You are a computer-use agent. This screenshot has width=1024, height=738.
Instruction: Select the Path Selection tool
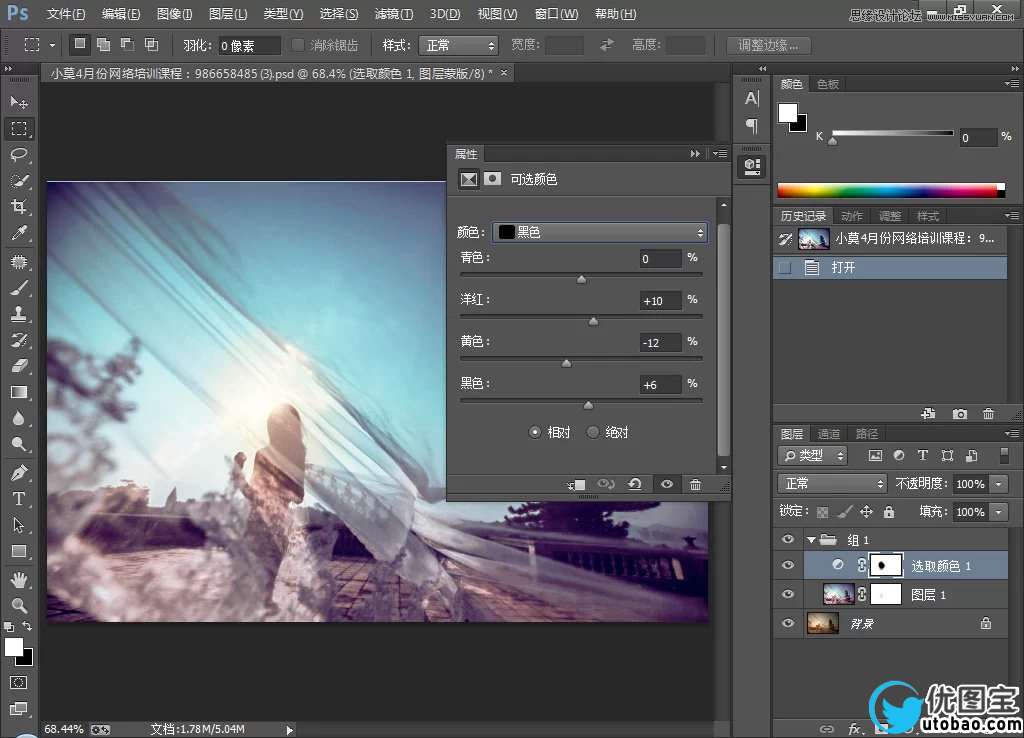(19, 524)
